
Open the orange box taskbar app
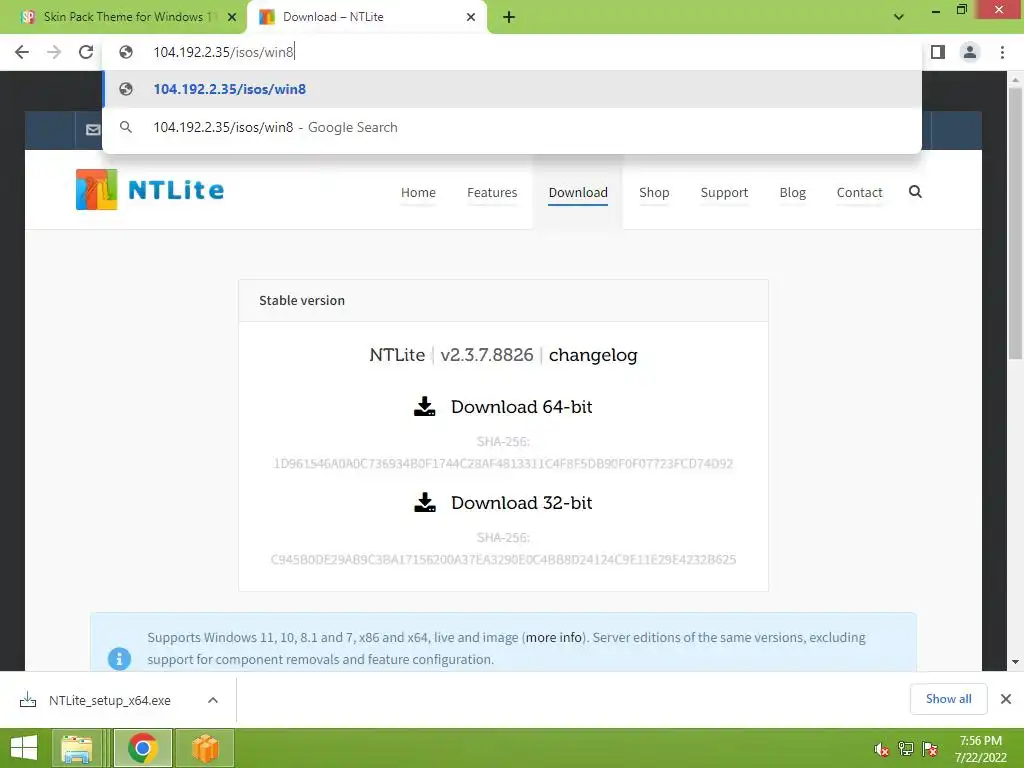point(204,748)
